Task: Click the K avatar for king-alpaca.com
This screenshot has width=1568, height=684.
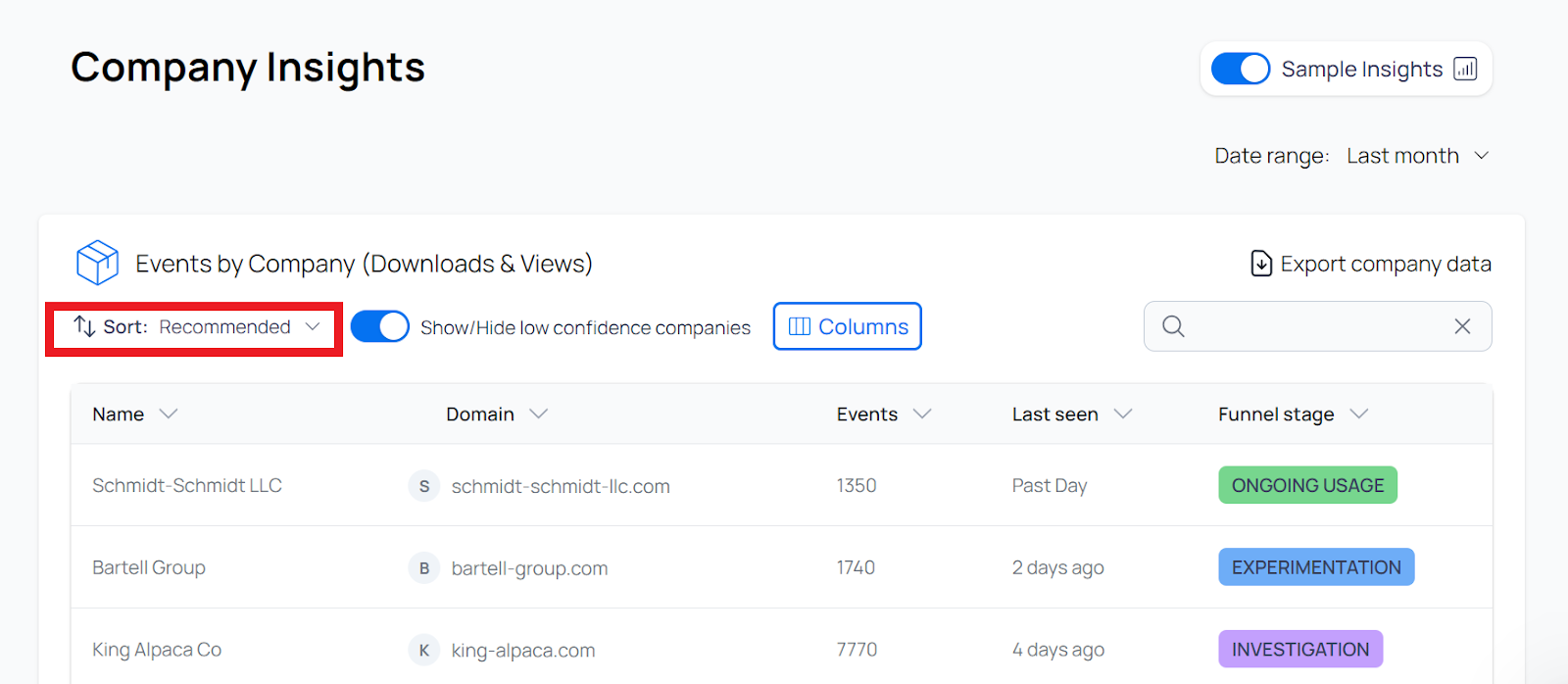Action: click(424, 650)
